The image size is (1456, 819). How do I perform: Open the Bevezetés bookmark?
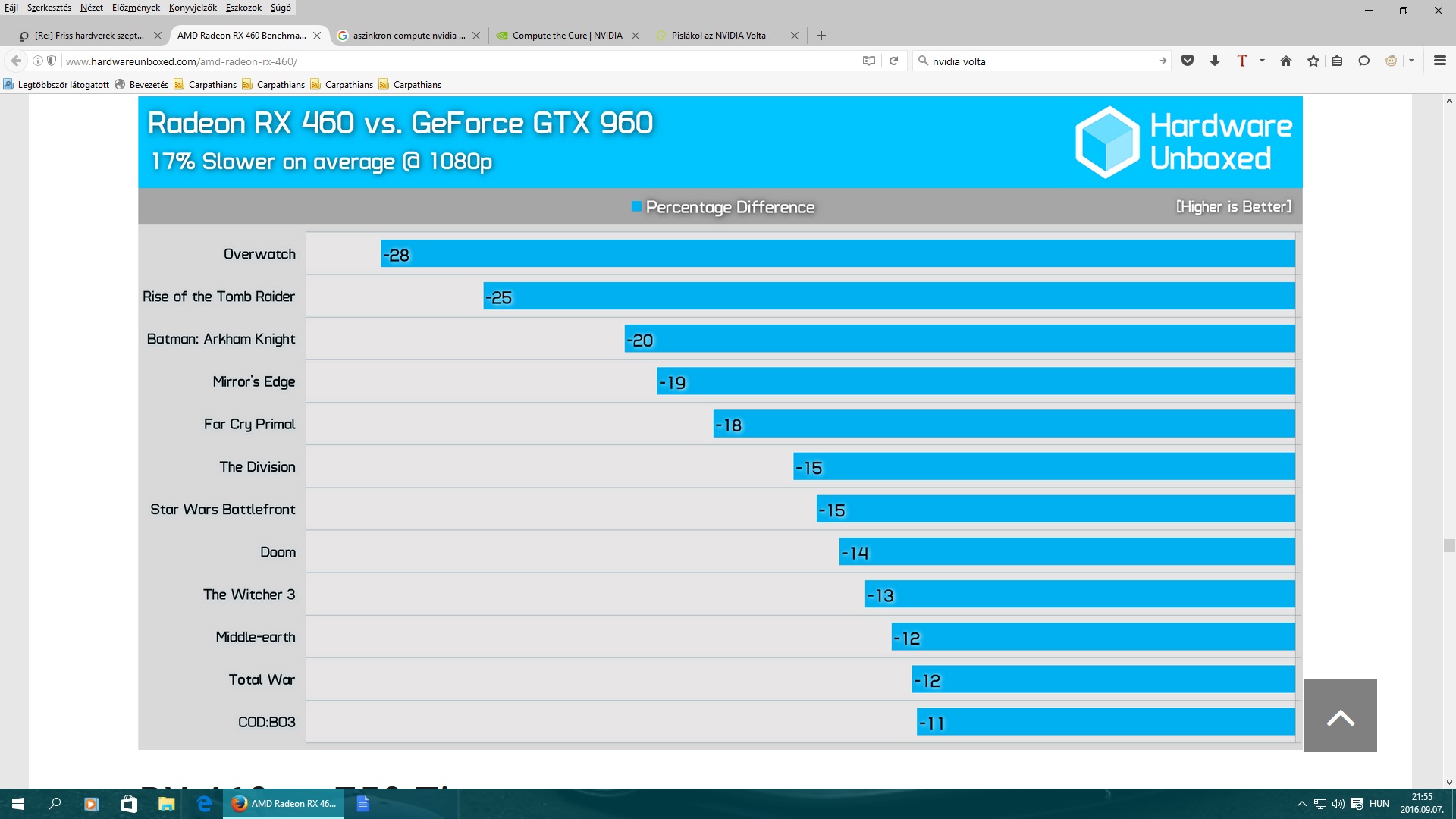(x=142, y=84)
